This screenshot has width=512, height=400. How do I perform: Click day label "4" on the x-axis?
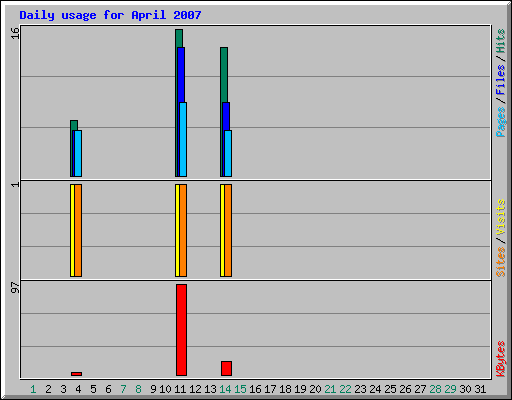(78, 389)
